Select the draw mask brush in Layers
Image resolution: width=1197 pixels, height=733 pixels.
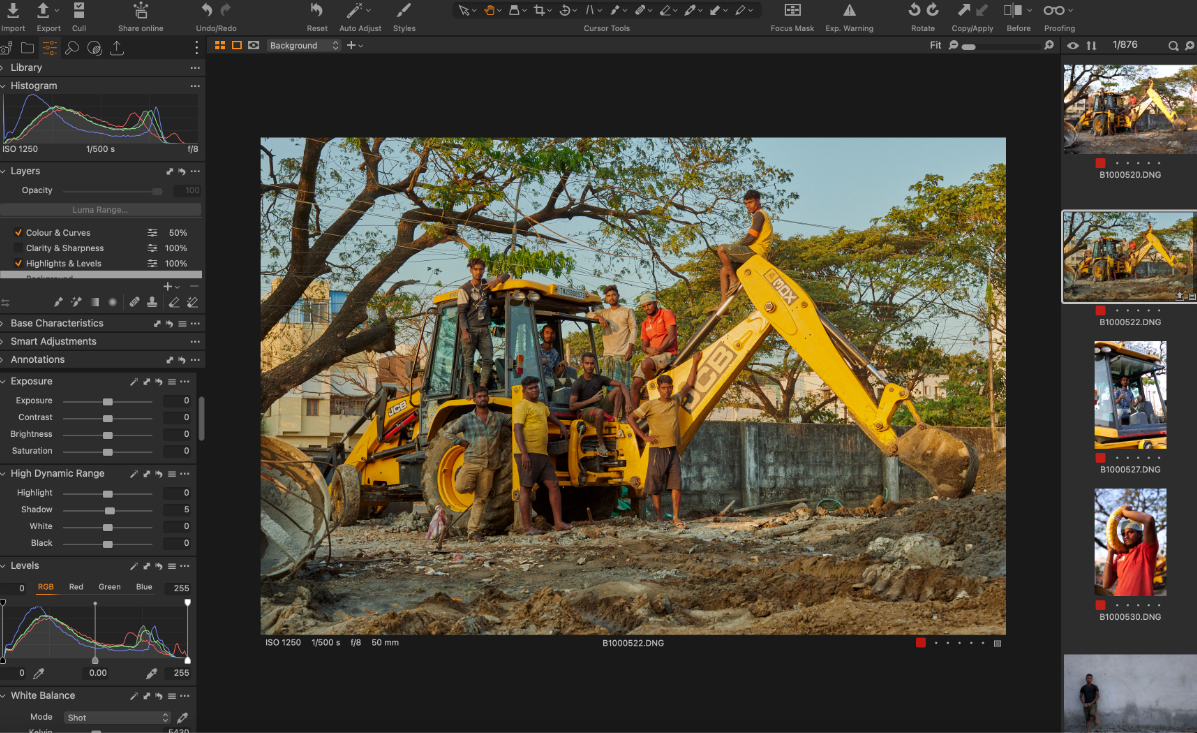tap(58, 302)
